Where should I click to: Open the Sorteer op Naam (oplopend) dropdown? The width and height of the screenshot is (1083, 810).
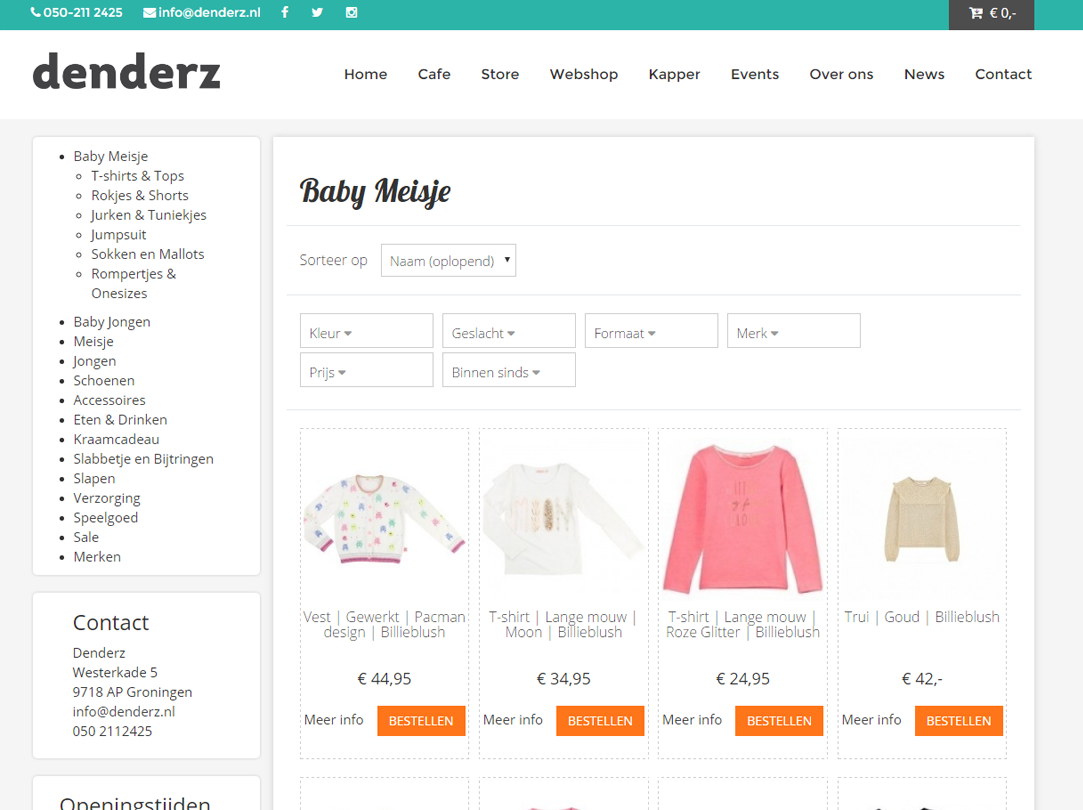[x=448, y=260]
